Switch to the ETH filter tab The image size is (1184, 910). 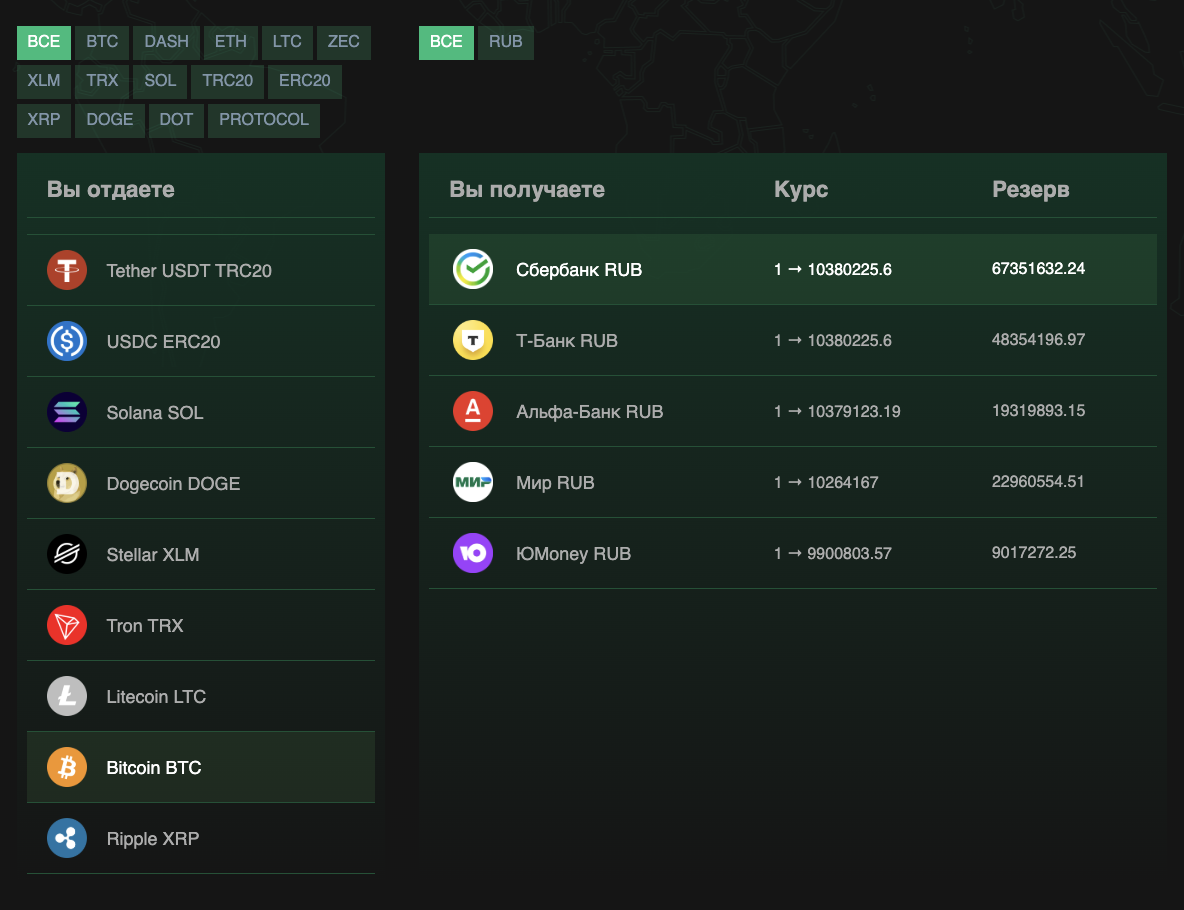(x=231, y=42)
